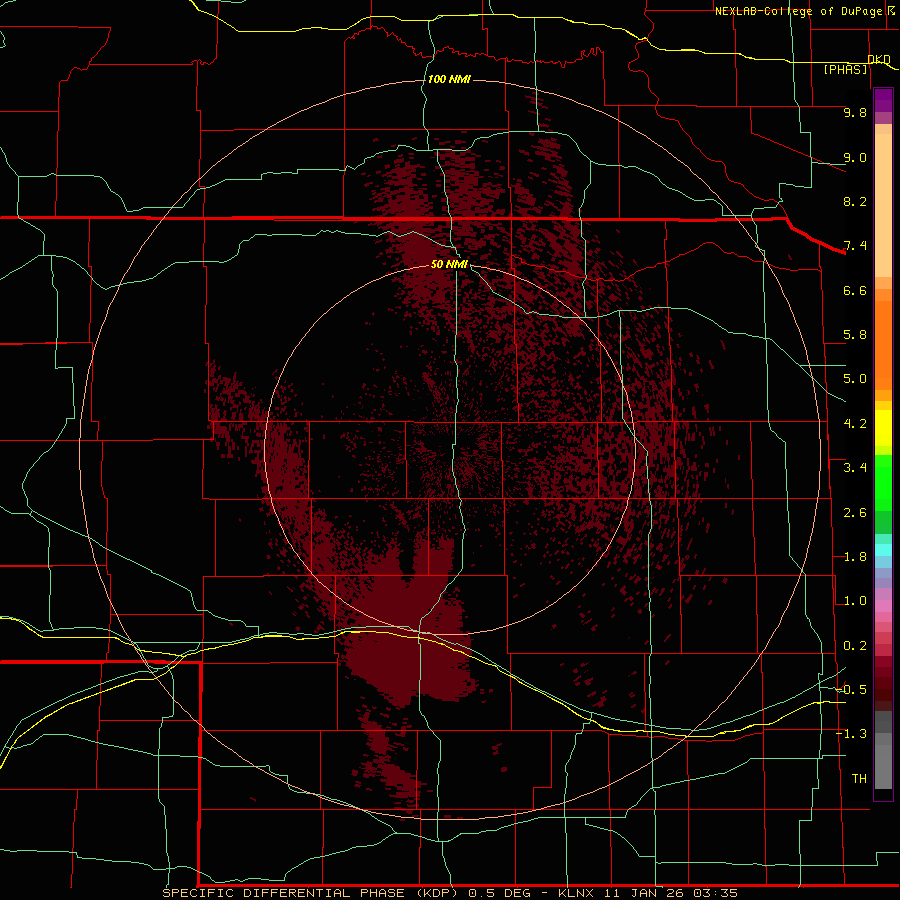Viewport: 900px width, 900px height.
Task: Click the 50 NMI range ring label
Action: pos(449,264)
